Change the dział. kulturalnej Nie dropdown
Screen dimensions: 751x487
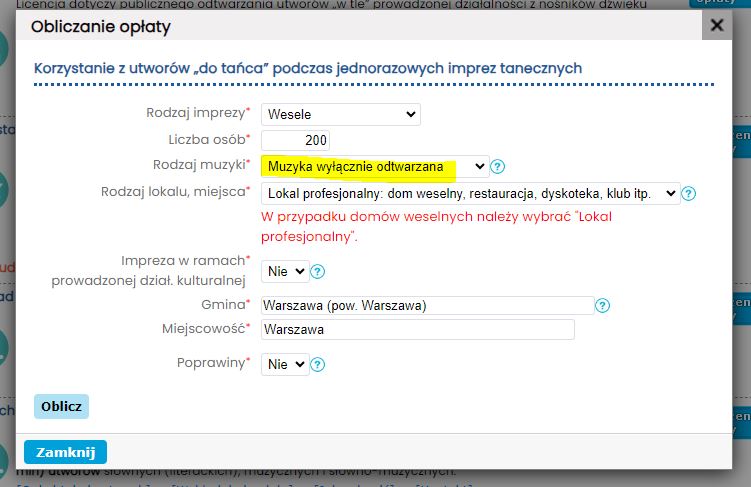click(285, 272)
